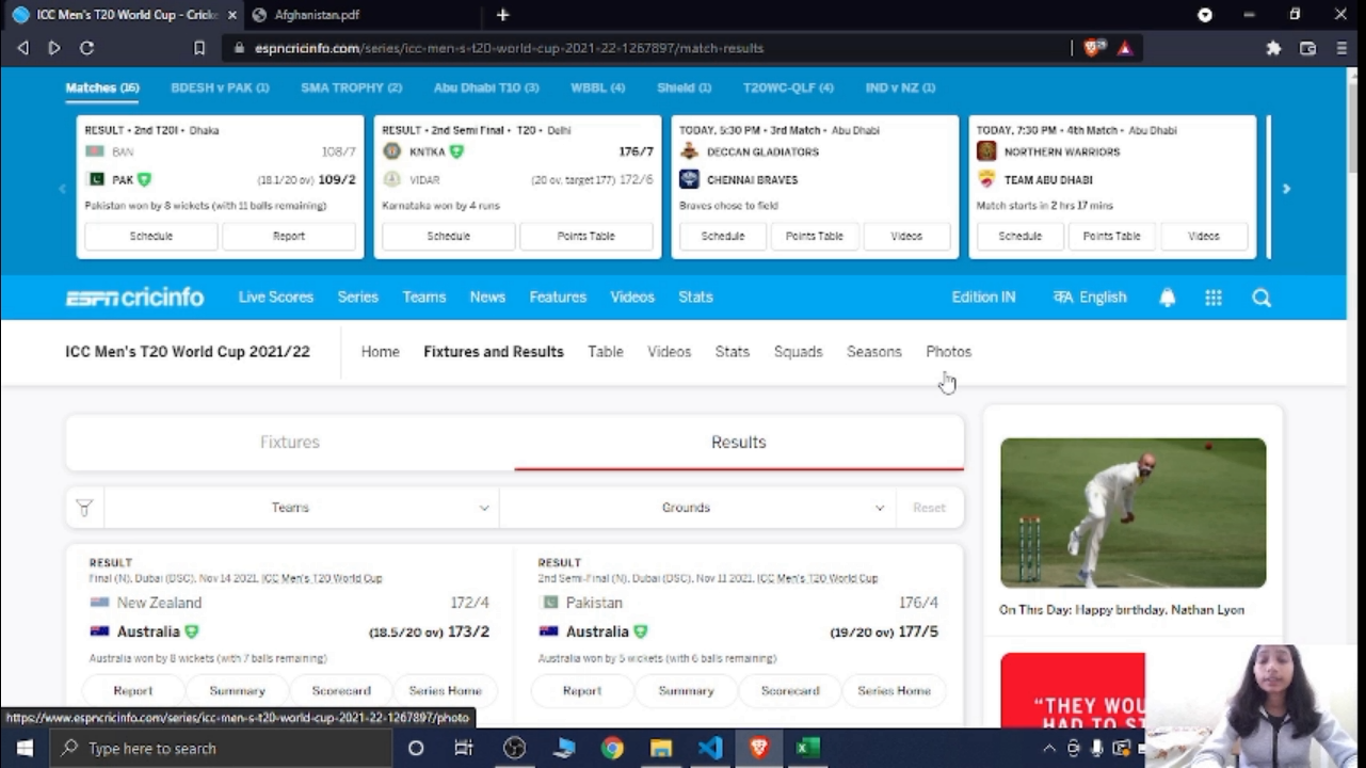The height and width of the screenshot is (768, 1366).
Task: Bookmark this page using bookmark icon
Action: coord(199,48)
